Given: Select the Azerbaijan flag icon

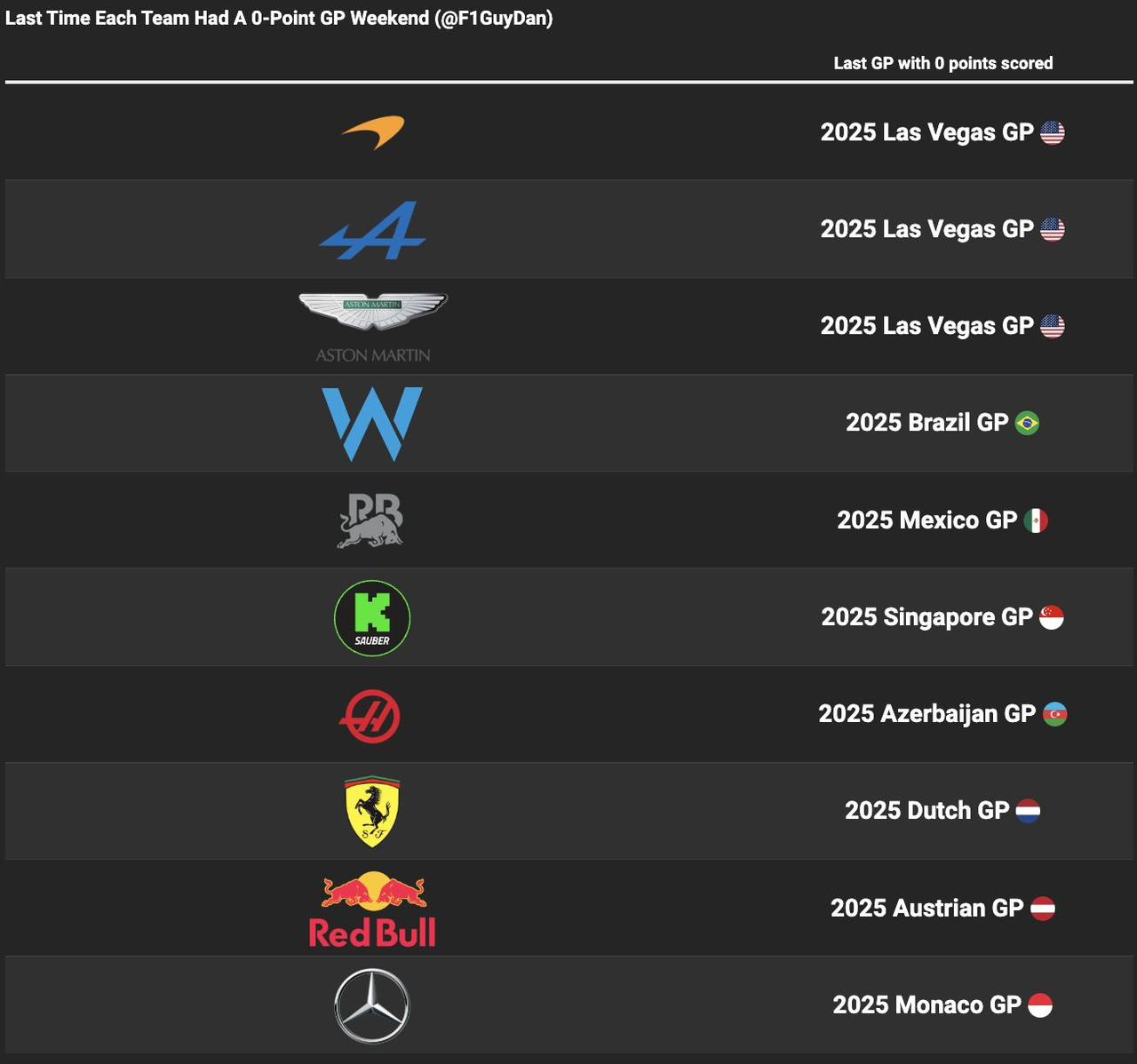Looking at the screenshot, I should tap(1054, 714).
